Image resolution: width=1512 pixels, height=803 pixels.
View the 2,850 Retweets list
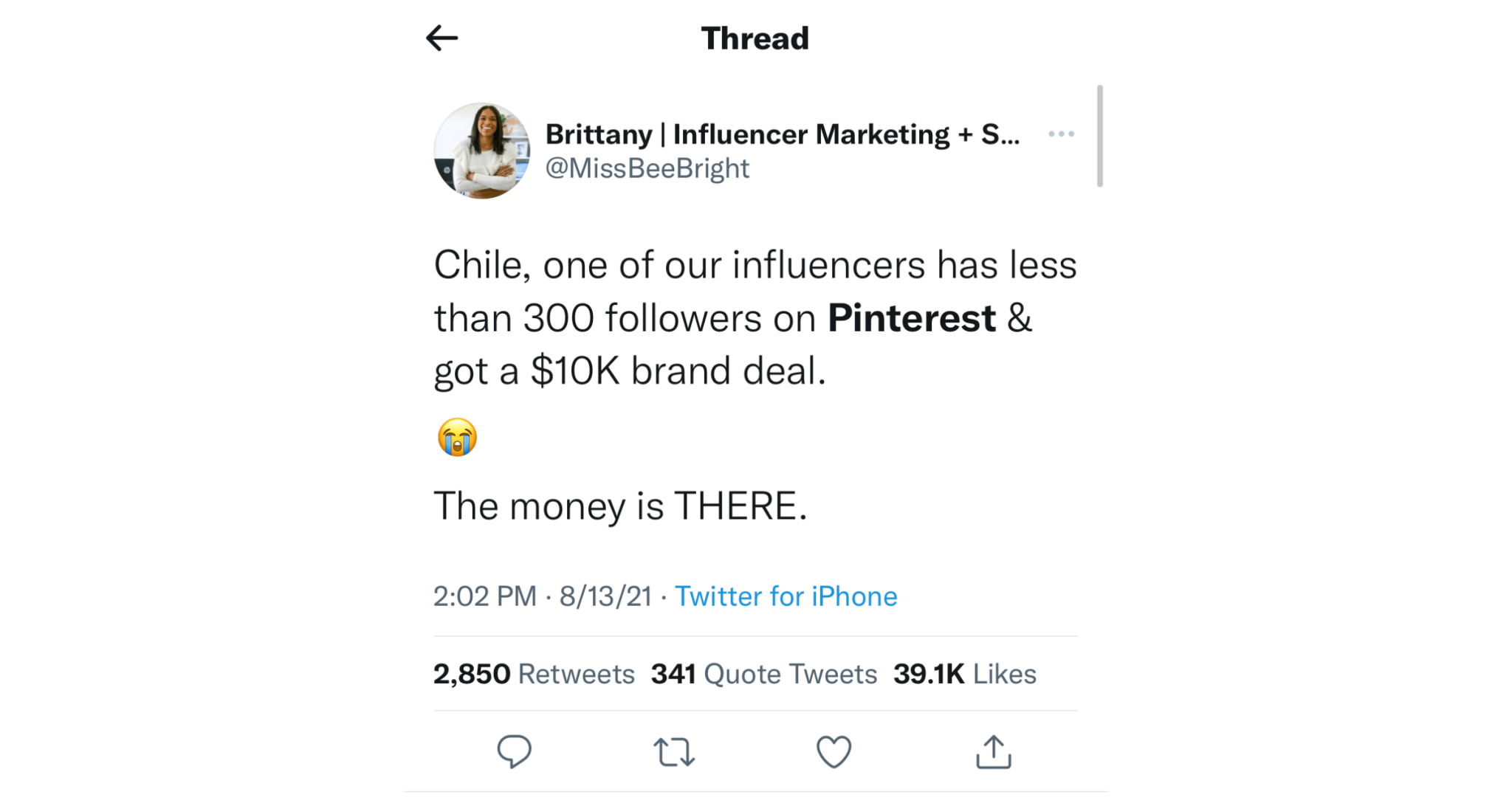(x=533, y=672)
